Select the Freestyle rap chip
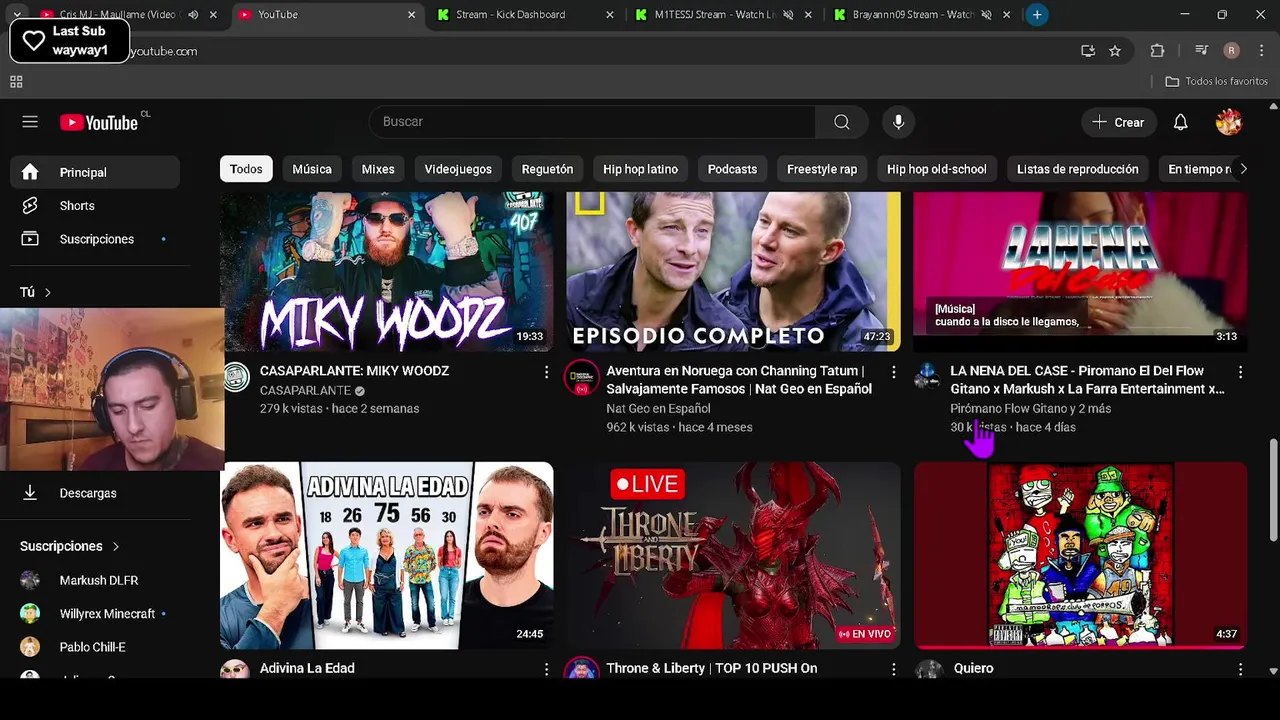 (822, 169)
